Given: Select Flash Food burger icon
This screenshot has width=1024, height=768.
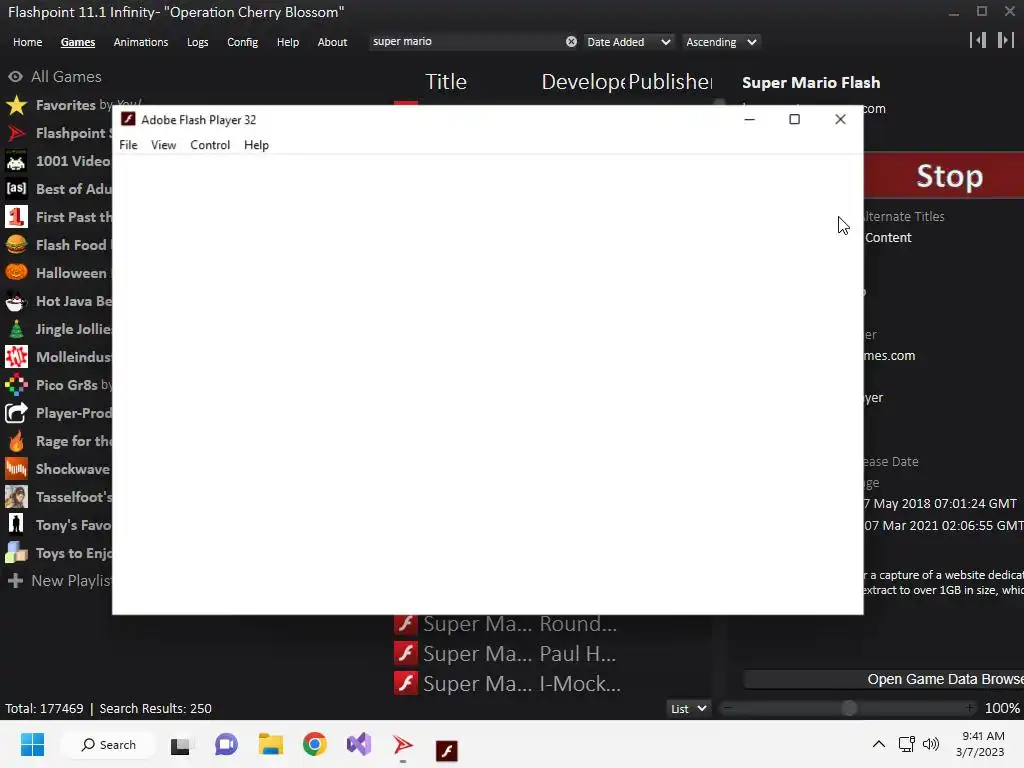Looking at the screenshot, I should click(16, 245).
